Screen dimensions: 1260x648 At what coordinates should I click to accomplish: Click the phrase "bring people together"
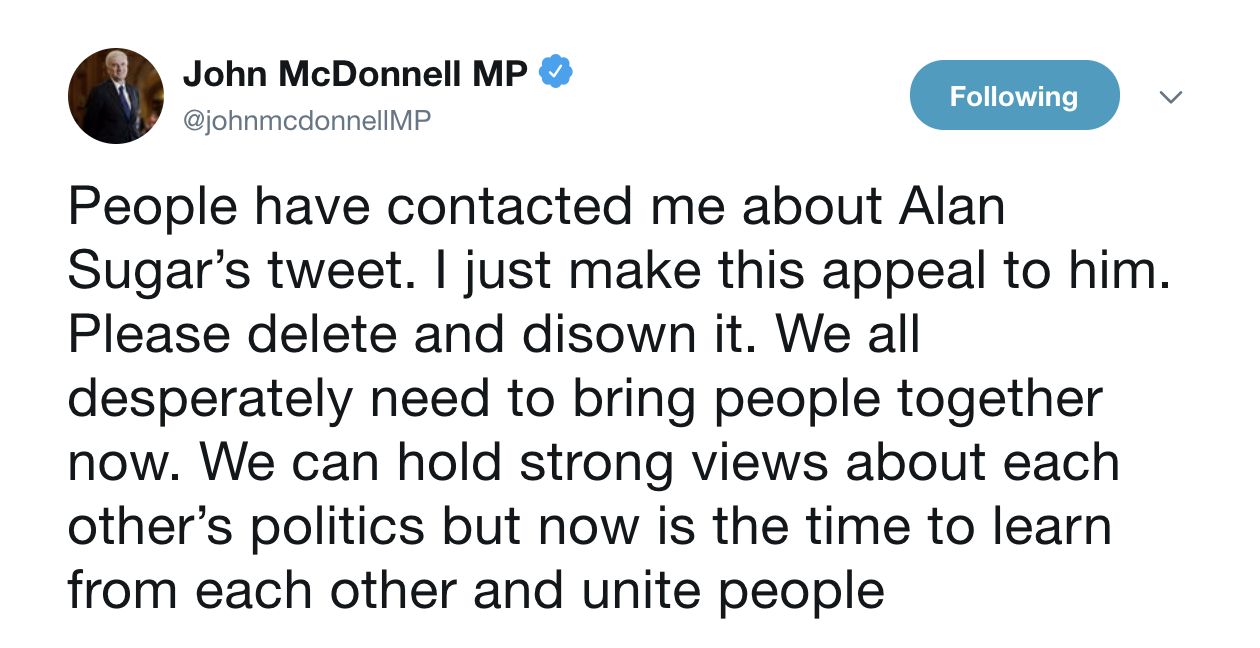click(837, 399)
